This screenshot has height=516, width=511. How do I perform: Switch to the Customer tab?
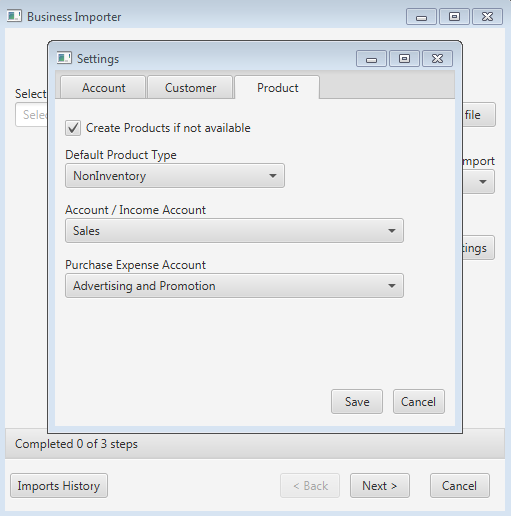(190, 87)
